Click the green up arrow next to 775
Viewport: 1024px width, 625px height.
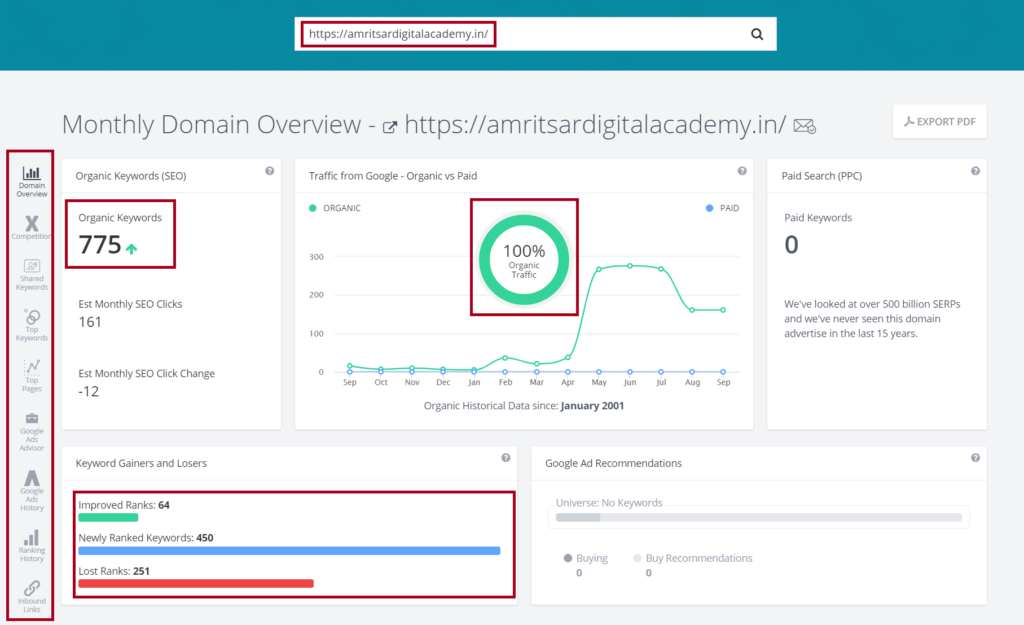coord(131,248)
